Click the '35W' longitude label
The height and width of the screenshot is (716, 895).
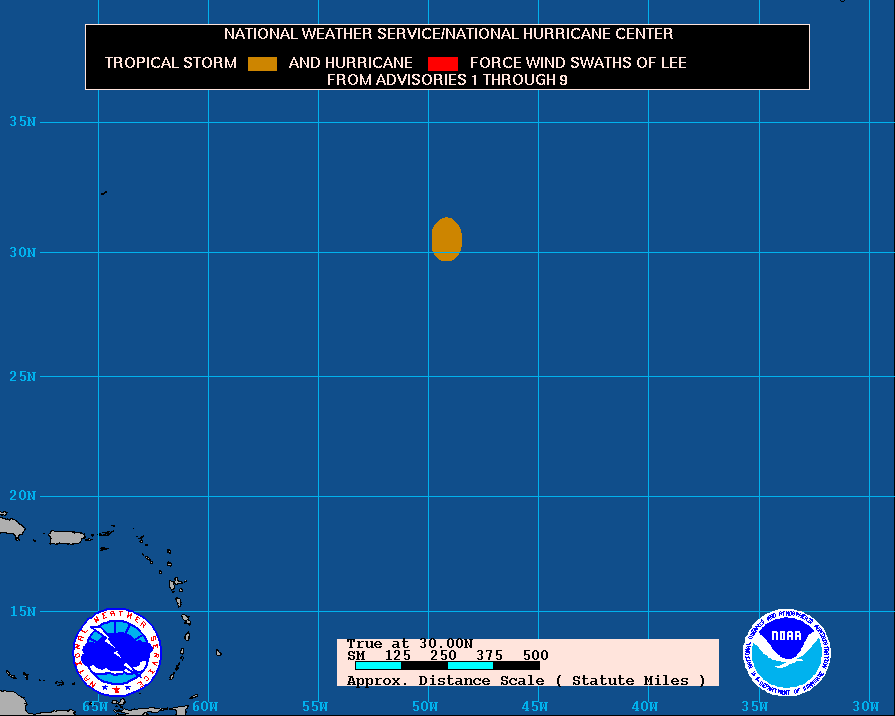pos(755,706)
